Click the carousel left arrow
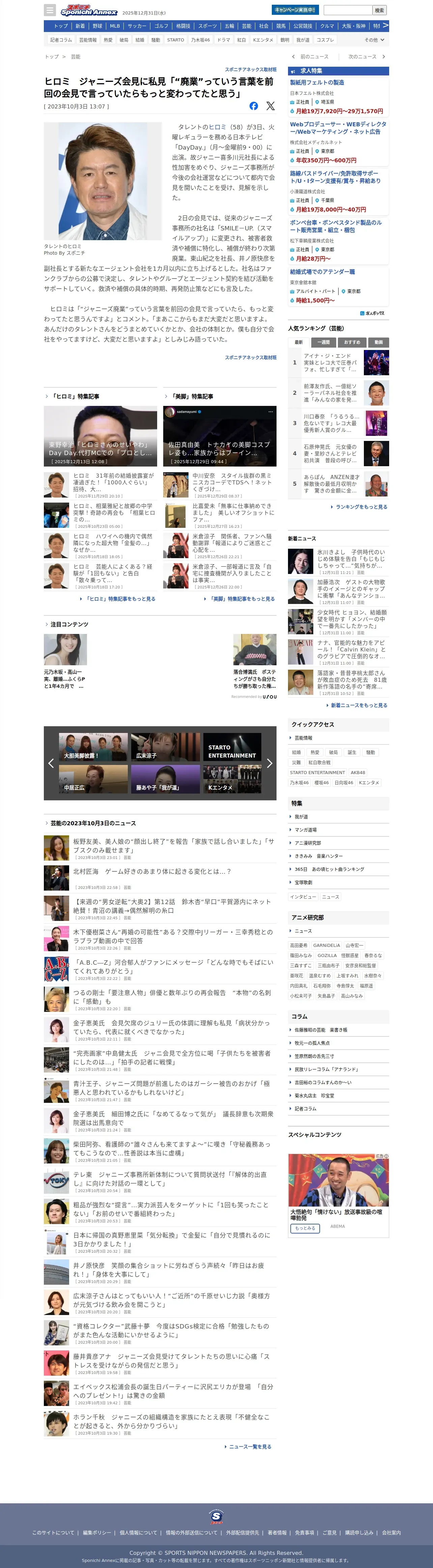Viewport: 433px width, 1568px height. [x=51, y=763]
